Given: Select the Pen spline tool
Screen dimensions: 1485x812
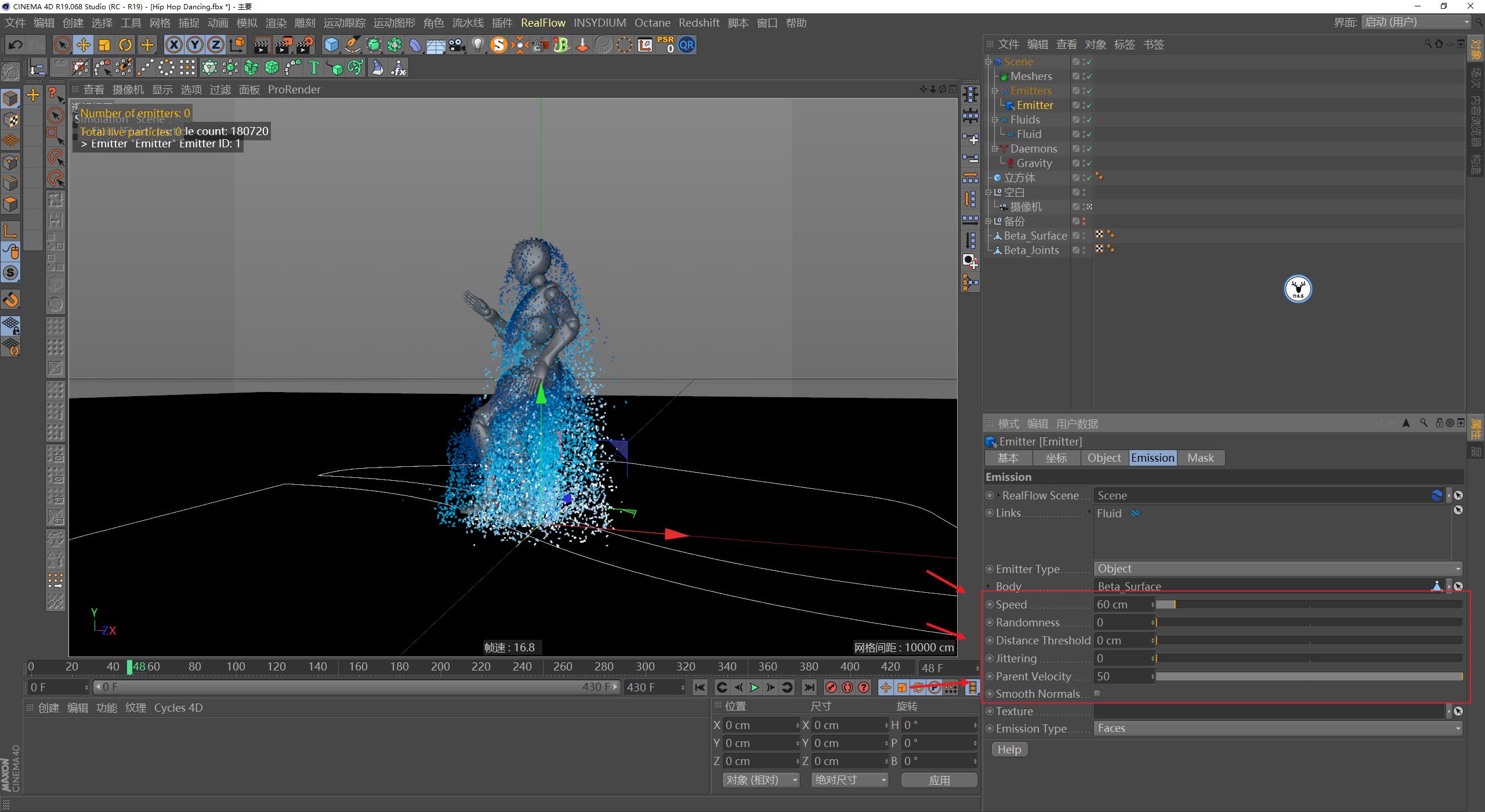Looking at the screenshot, I should point(353,45).
